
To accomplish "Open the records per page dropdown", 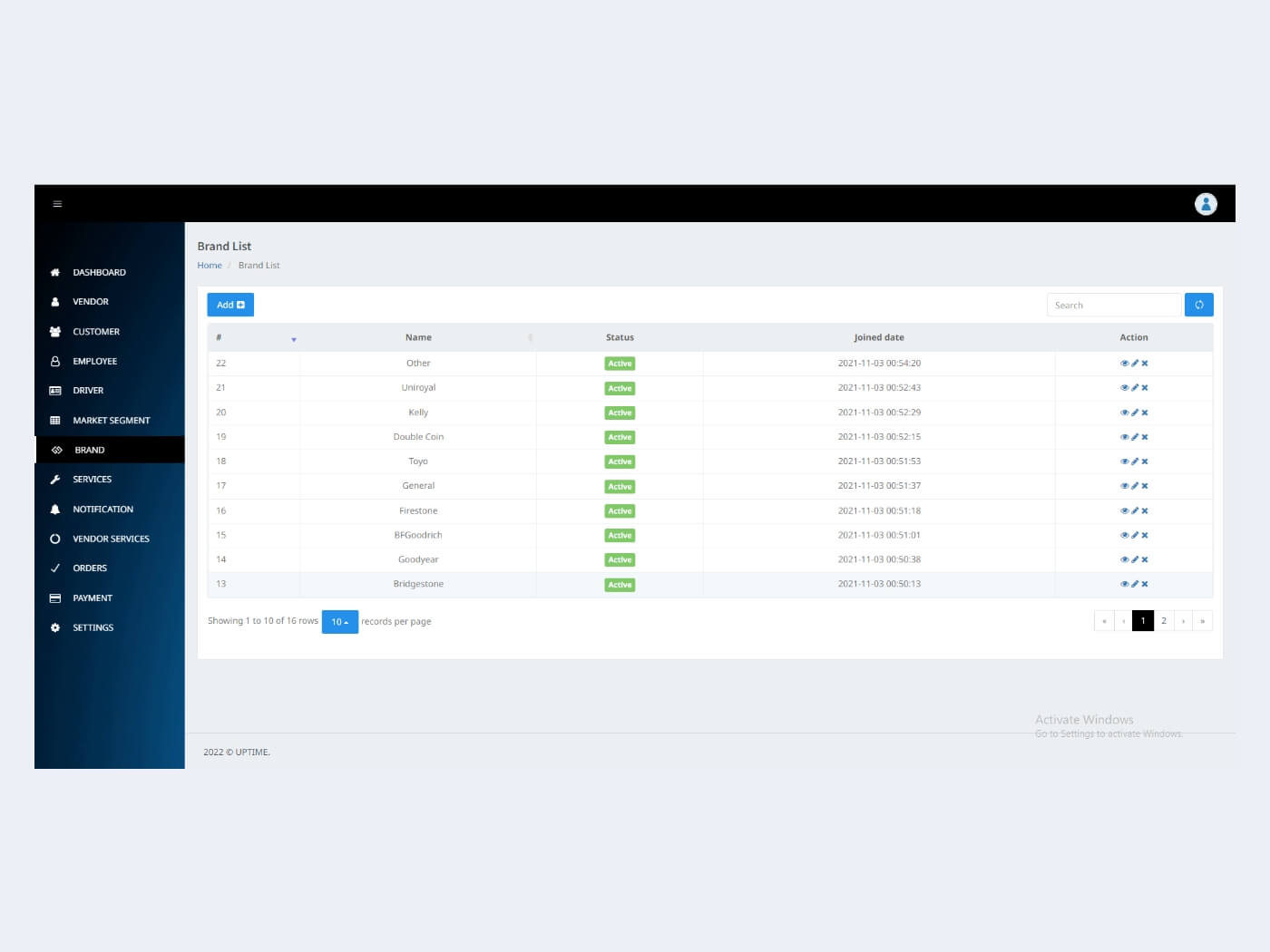I will pos(340,622).
